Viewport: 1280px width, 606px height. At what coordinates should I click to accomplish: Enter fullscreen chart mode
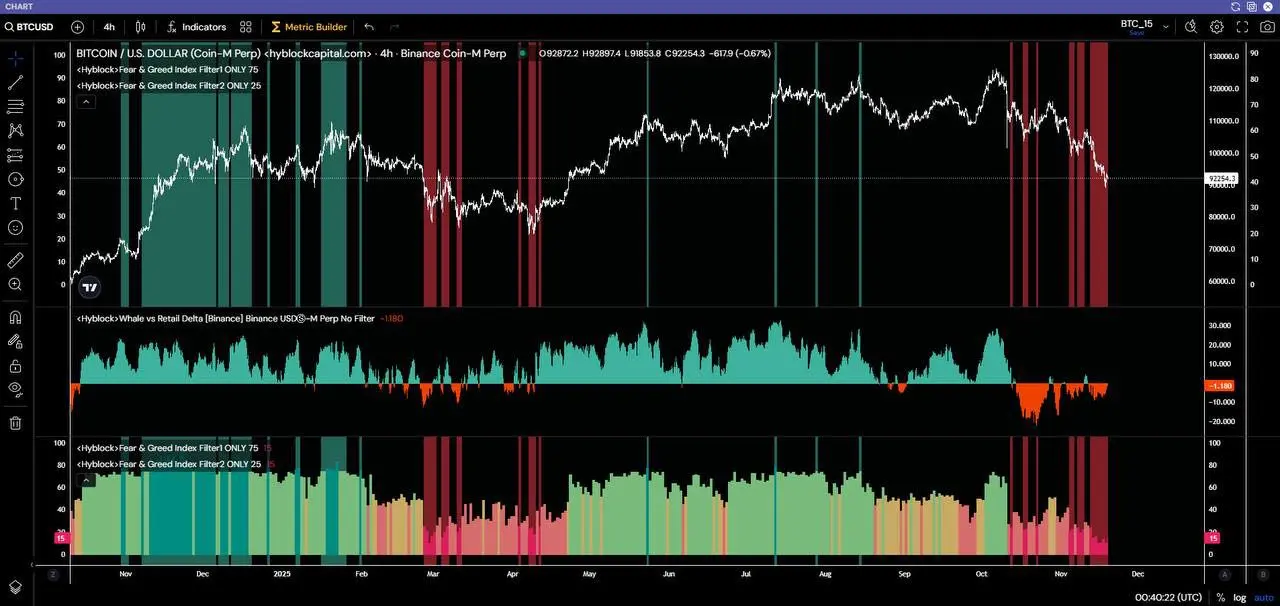pos(1242,27)
